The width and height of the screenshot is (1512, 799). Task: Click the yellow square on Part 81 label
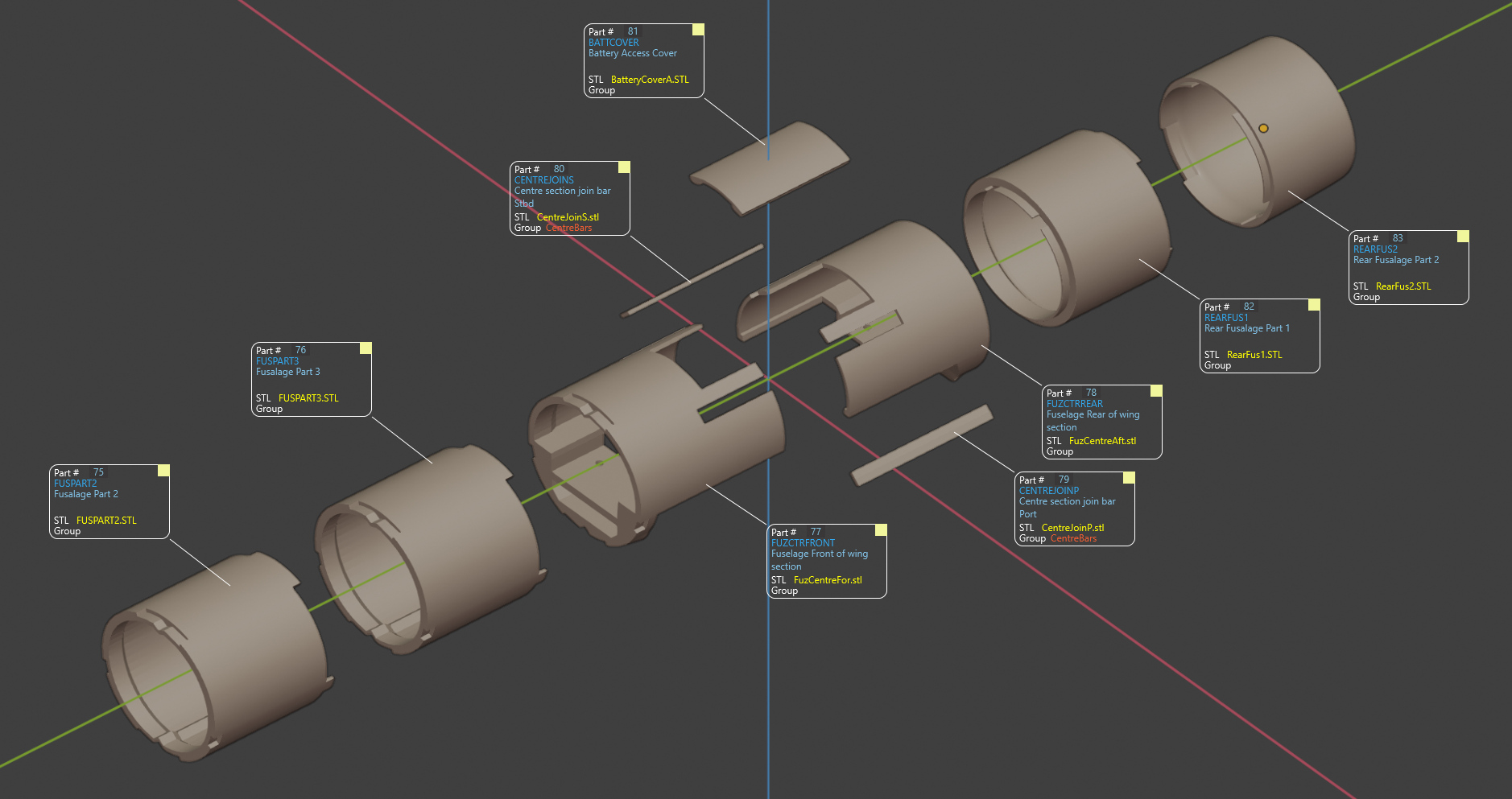click(x=699, y=30)
